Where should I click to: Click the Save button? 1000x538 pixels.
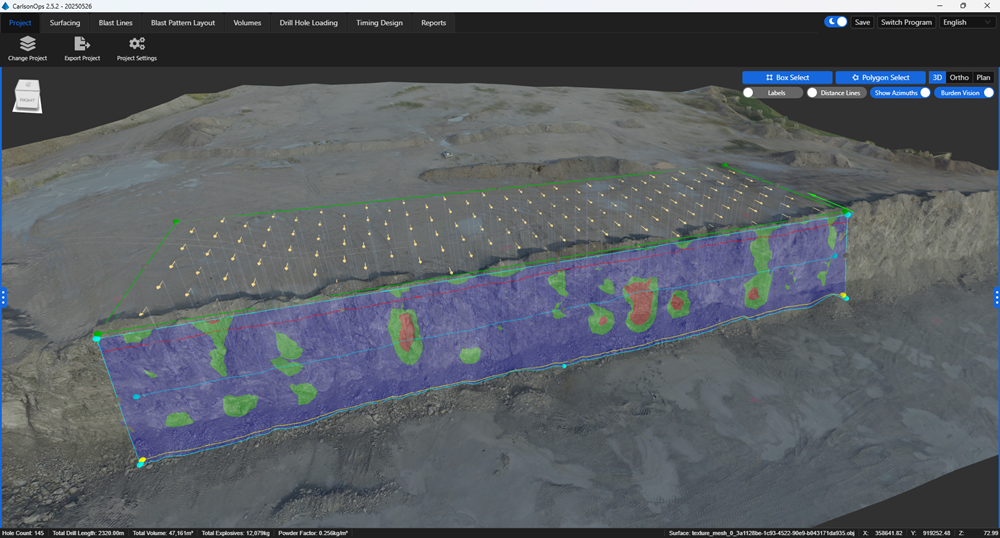point(862,22)
